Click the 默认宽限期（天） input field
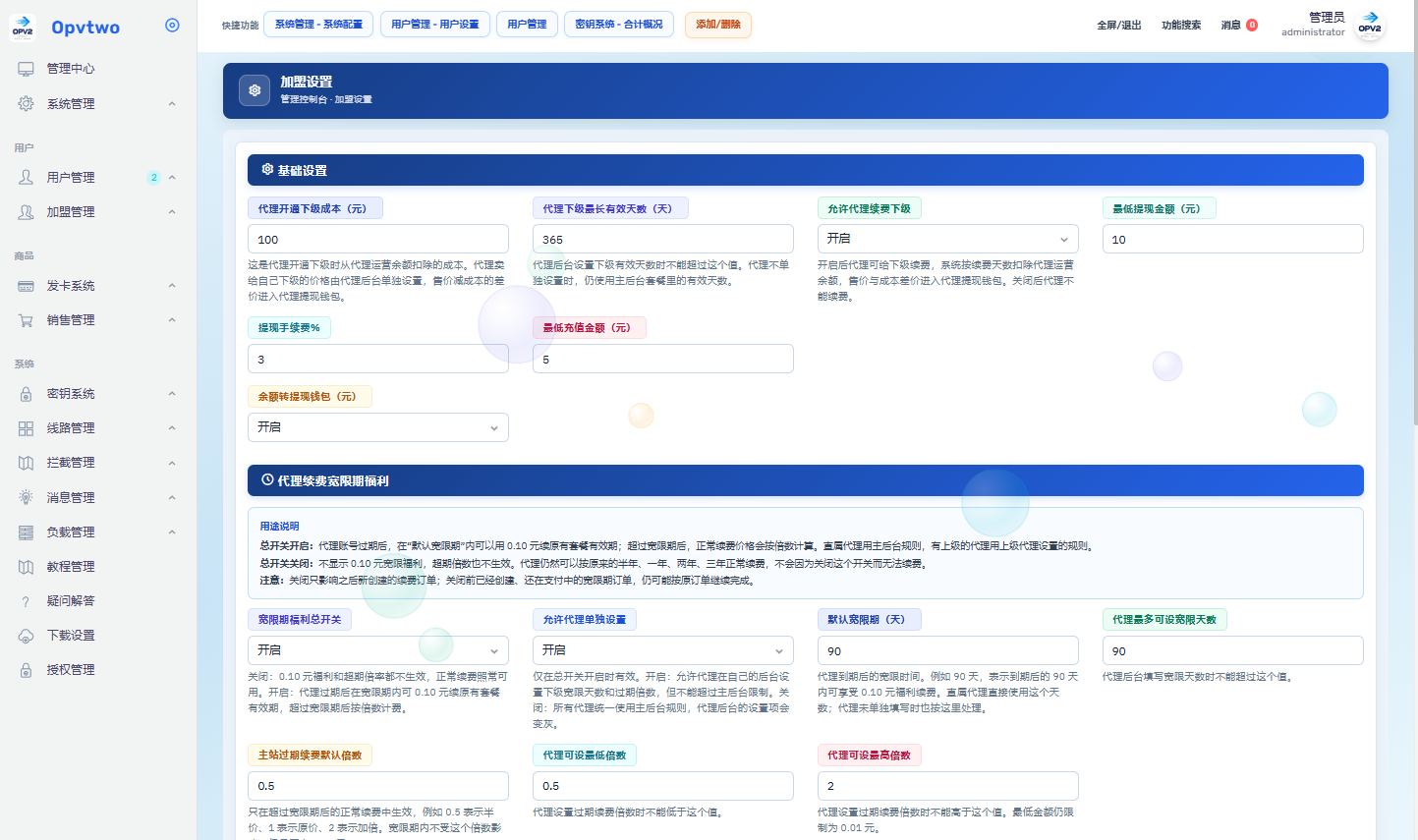1418x840 pixels. (x=948, y=650)
